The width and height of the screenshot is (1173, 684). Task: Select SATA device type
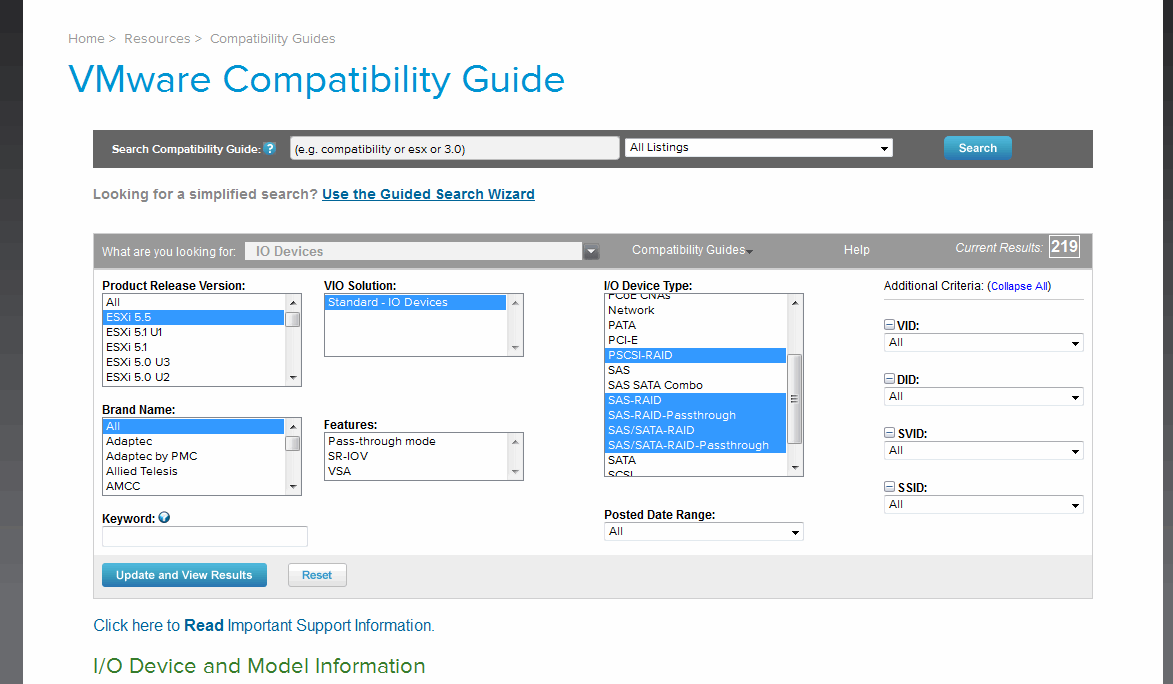(695, 460)
